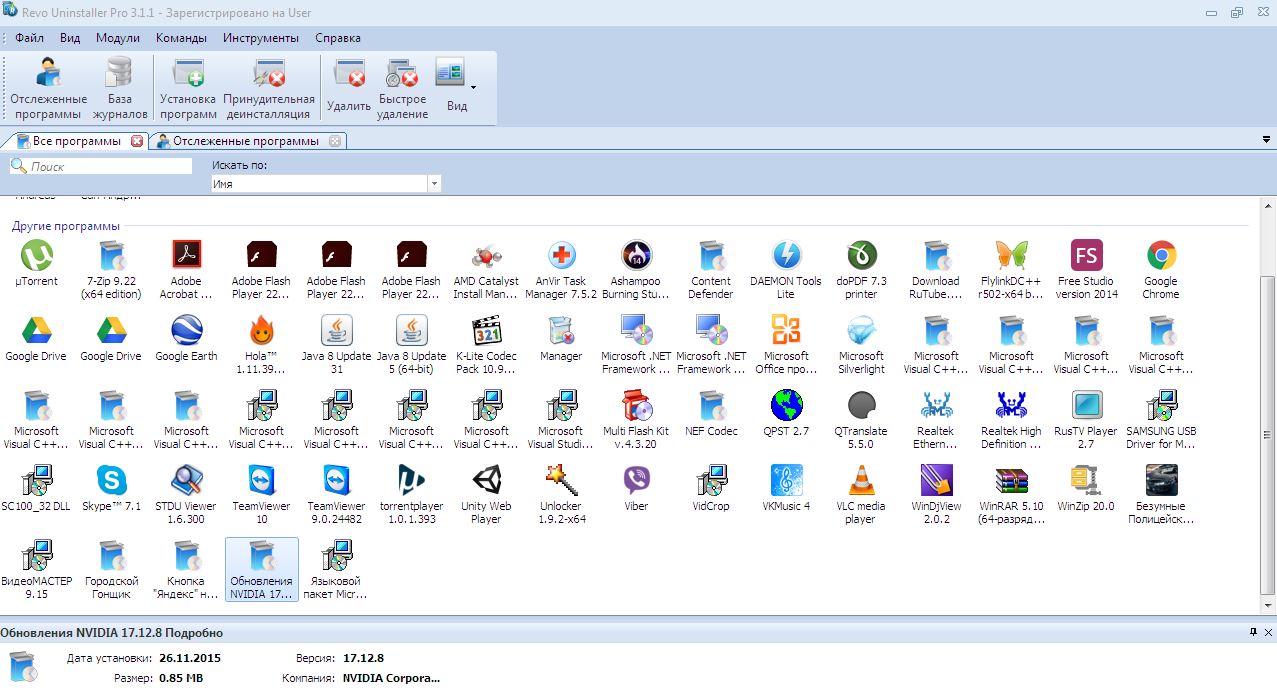
Task: Open the Инструменты menu
Action: 260,38
